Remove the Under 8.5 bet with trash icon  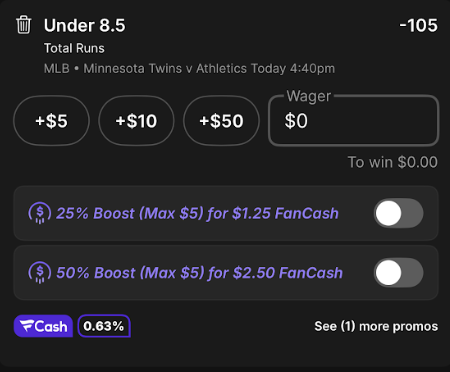pyautogui.click(x=24, y=25)
